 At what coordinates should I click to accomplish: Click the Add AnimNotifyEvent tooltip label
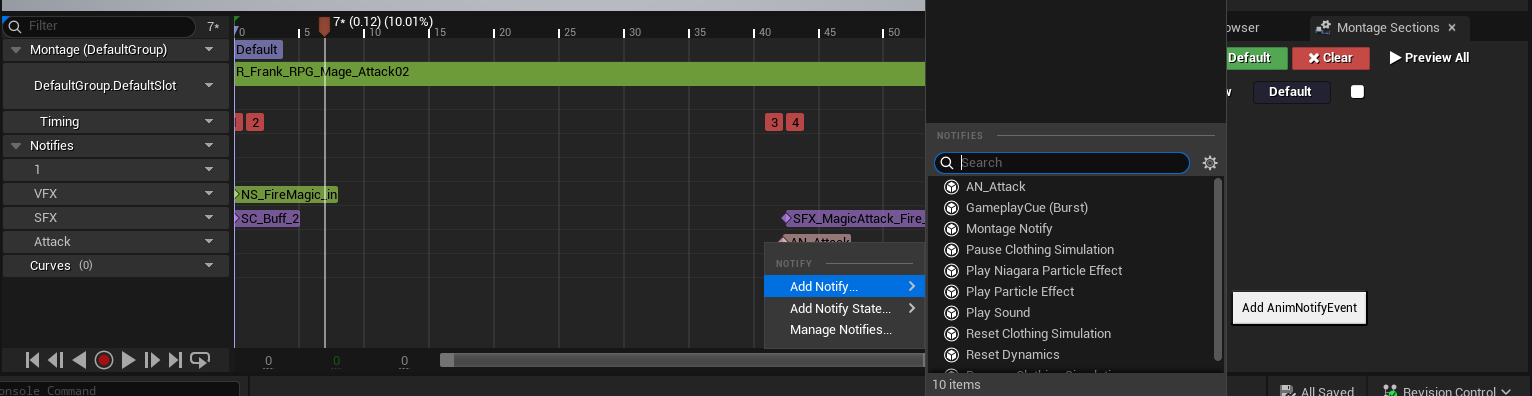pos(1299,308)
